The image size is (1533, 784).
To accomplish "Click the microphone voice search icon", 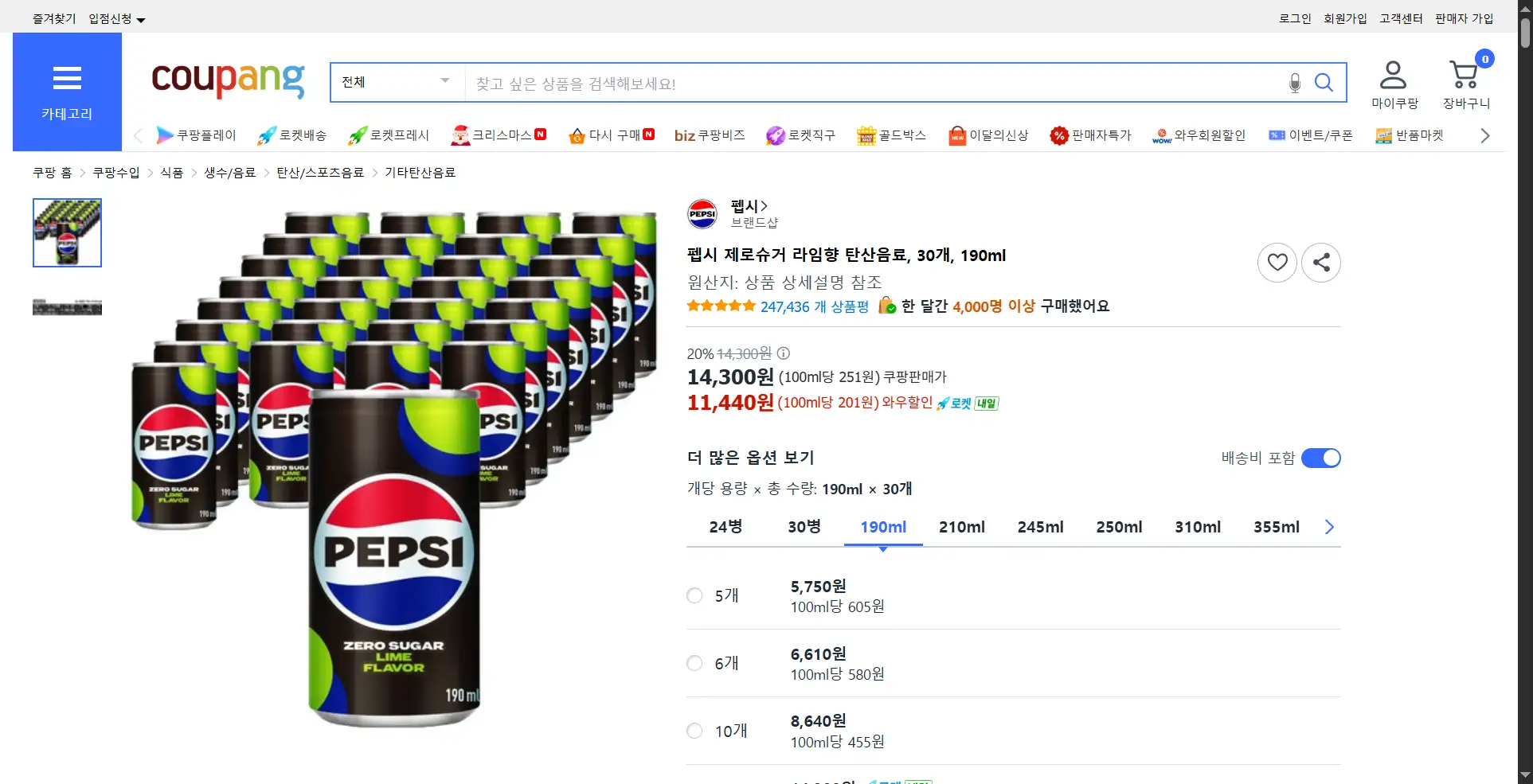I will point(1295,83).
